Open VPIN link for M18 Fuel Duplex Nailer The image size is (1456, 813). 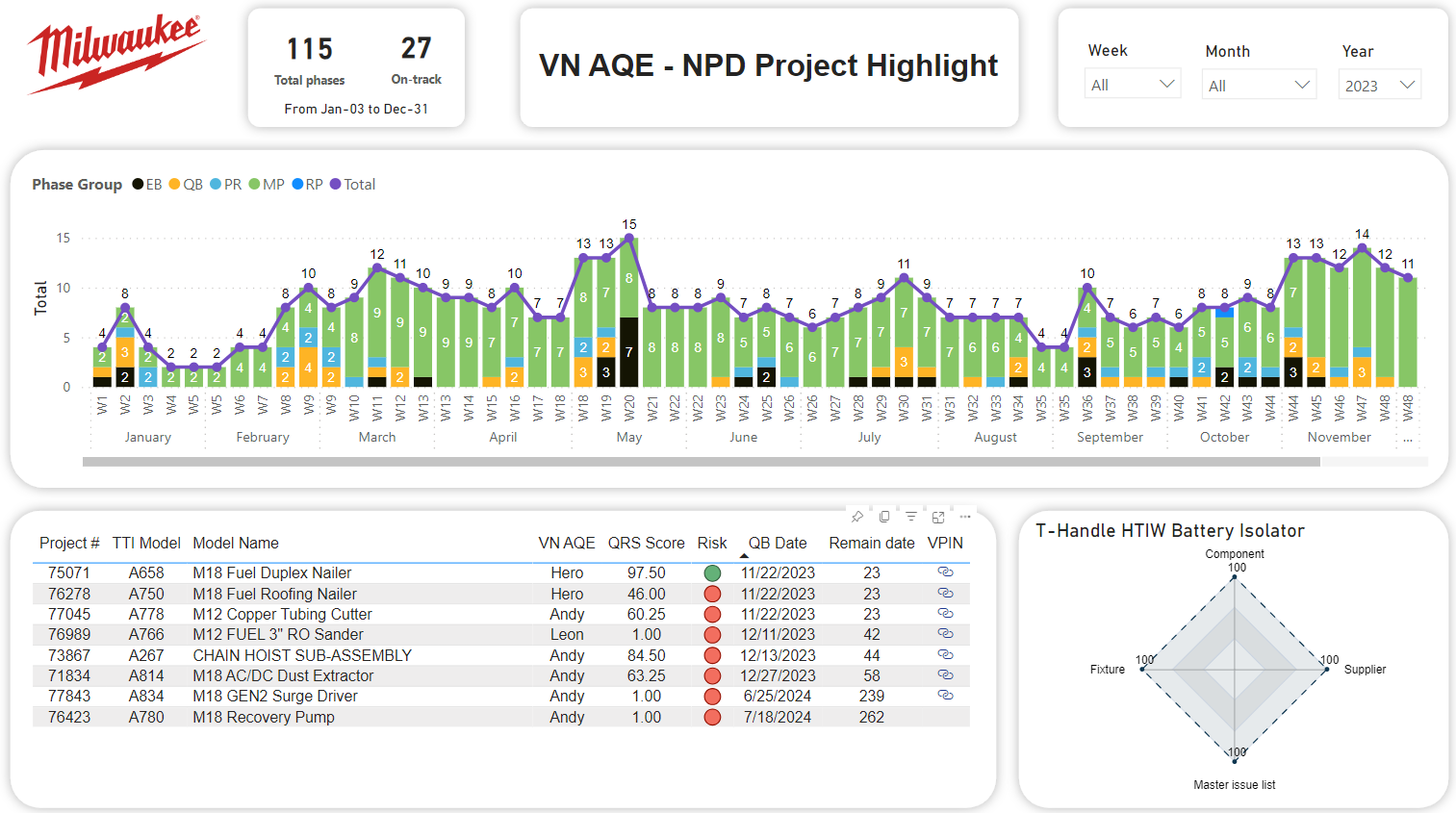point(945,572)
